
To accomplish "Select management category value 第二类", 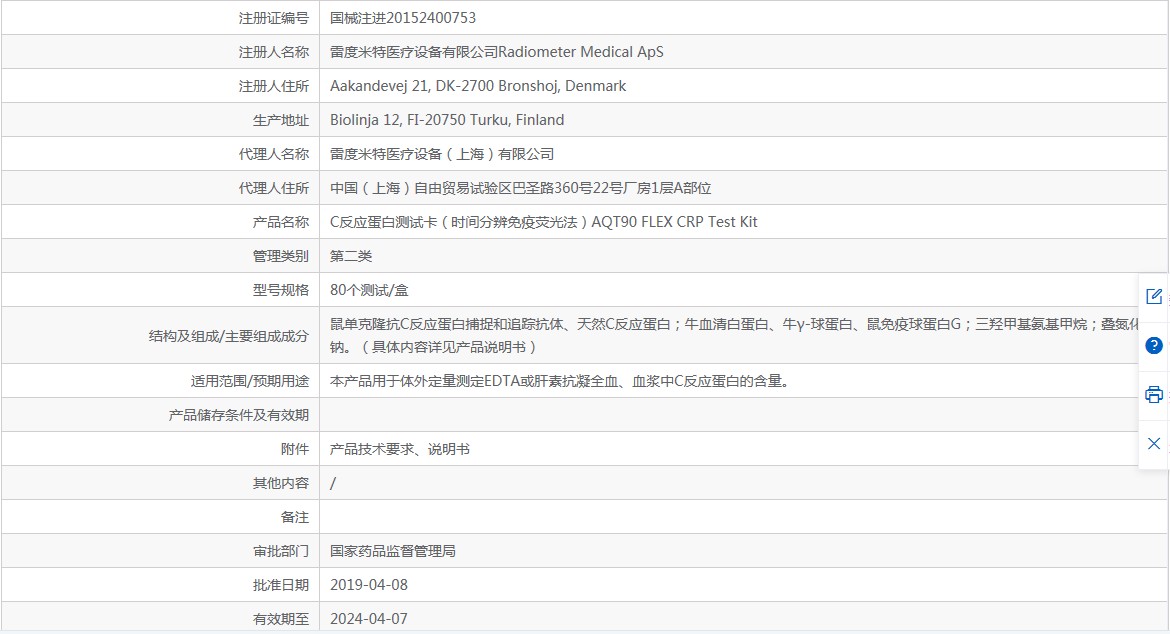I will (x=351, y=256).
